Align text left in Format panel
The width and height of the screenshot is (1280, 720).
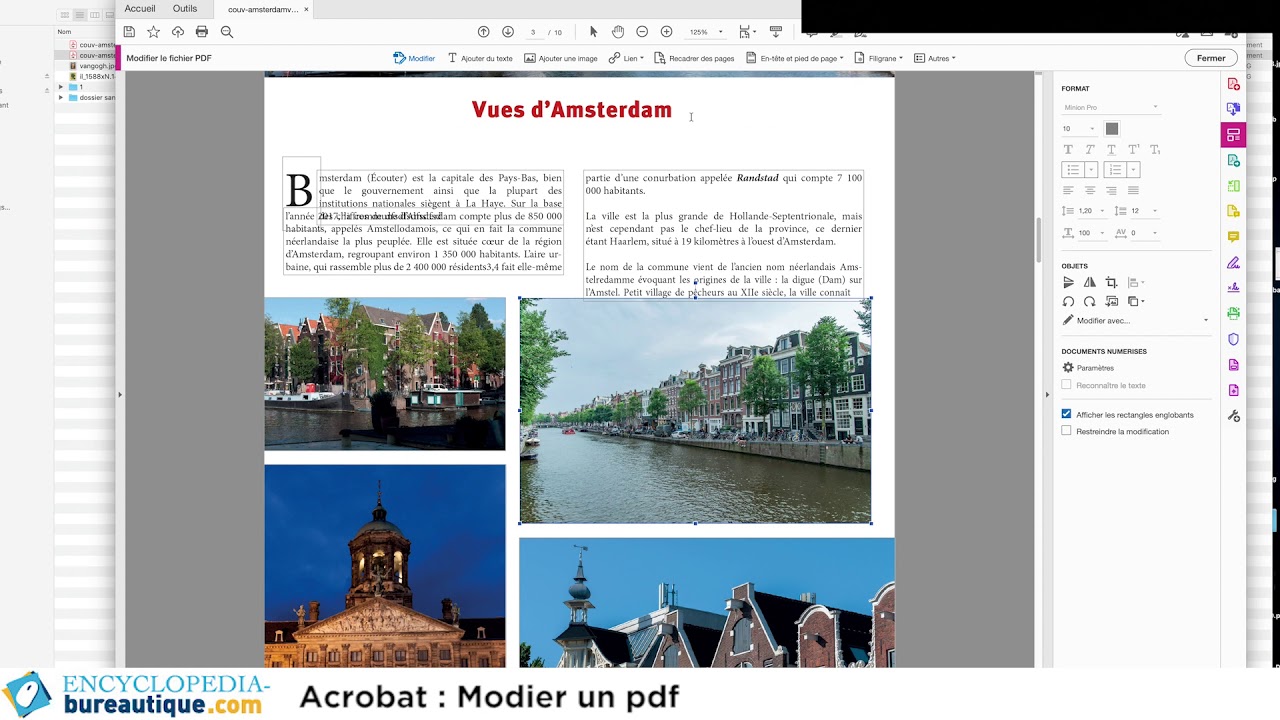tap(1068, 190)
